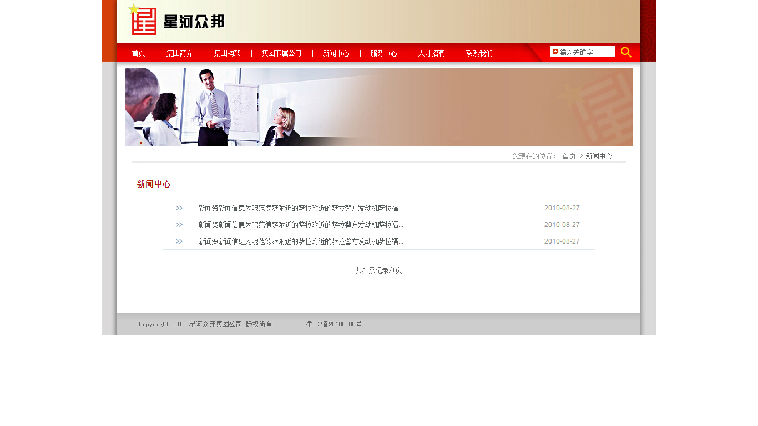
Task: Click the pagination record count text
Action: [x=379, y=271]
